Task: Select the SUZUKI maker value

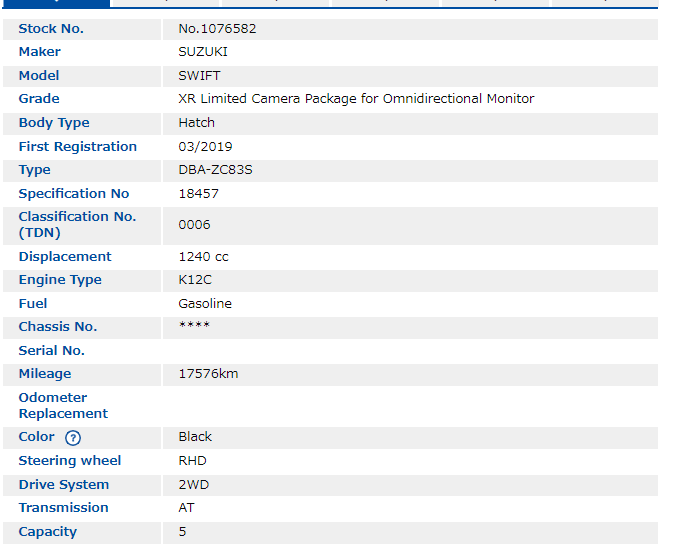Action: tap(203, 52)
